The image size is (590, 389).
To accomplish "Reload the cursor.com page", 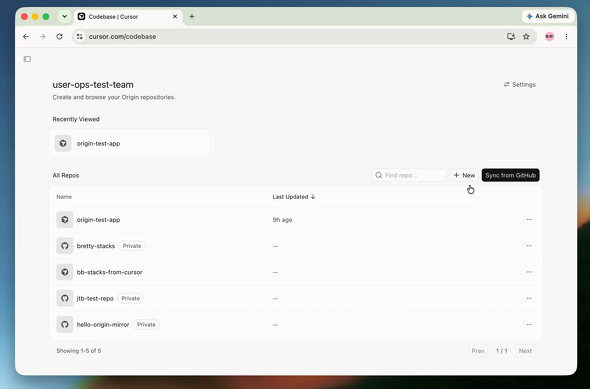I will [x=59, y=36].
